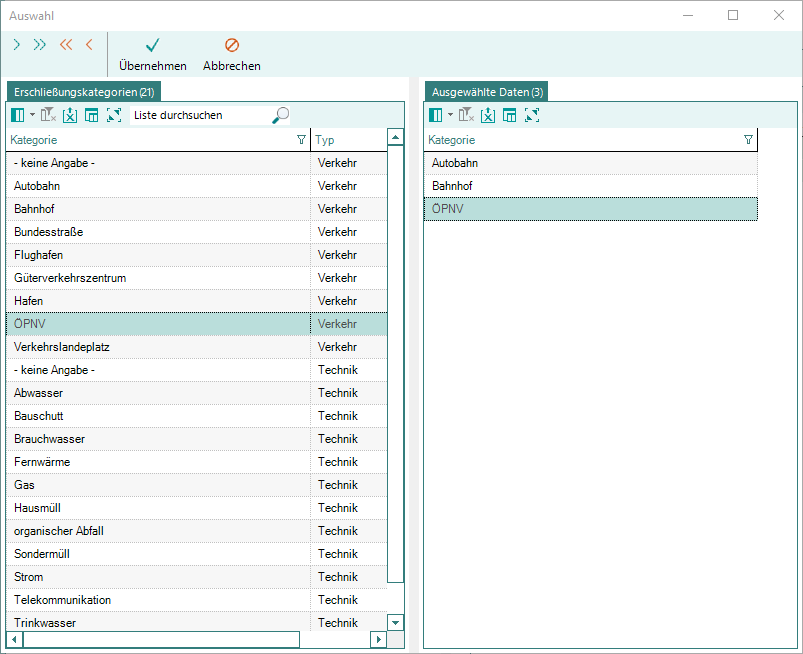Open Kategorie column filter in right list
803x654 pixels.
tap(748, 140)
